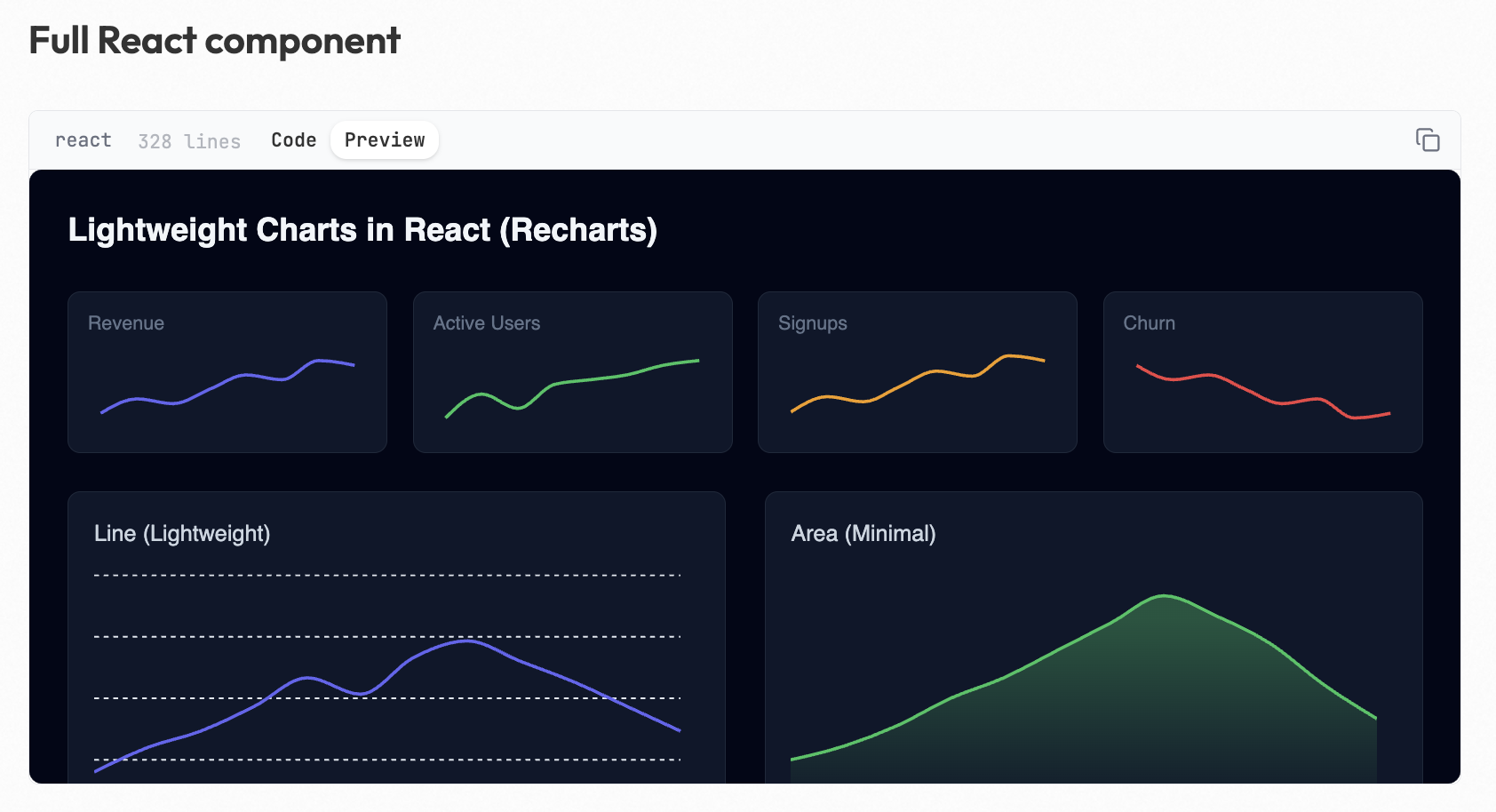This screenshot has height=812, width=1496.
Task: Click the Area (Minimal) chart title
Action: 863,534
